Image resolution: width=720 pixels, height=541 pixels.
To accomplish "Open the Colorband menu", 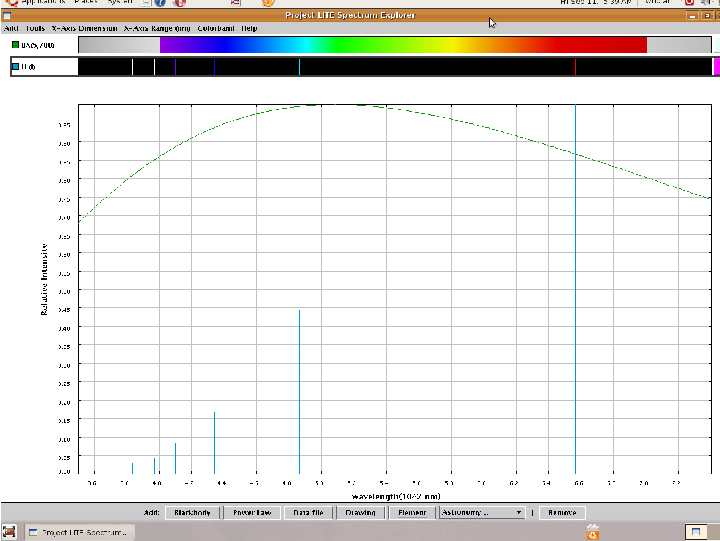I will point(215,28).
